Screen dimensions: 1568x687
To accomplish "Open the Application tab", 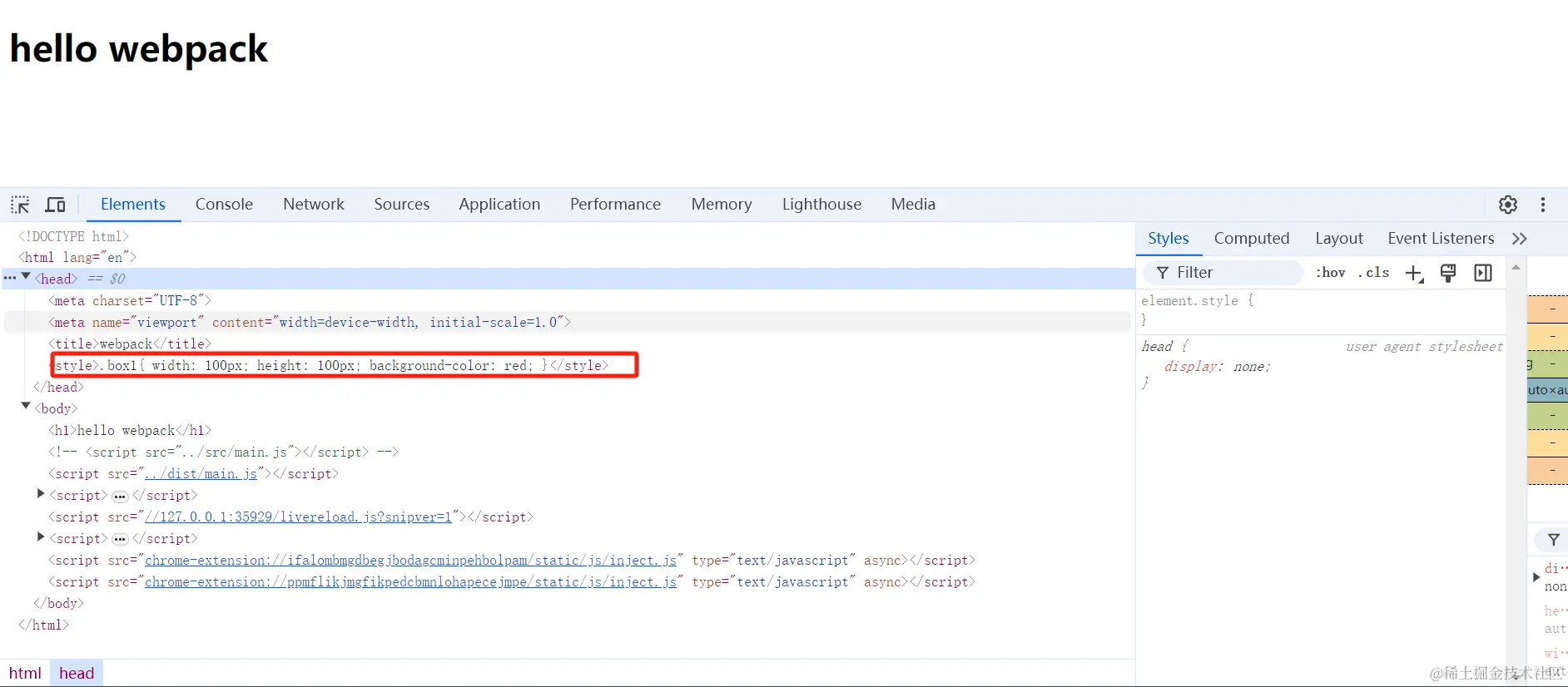I will click(x=499, y=205).
